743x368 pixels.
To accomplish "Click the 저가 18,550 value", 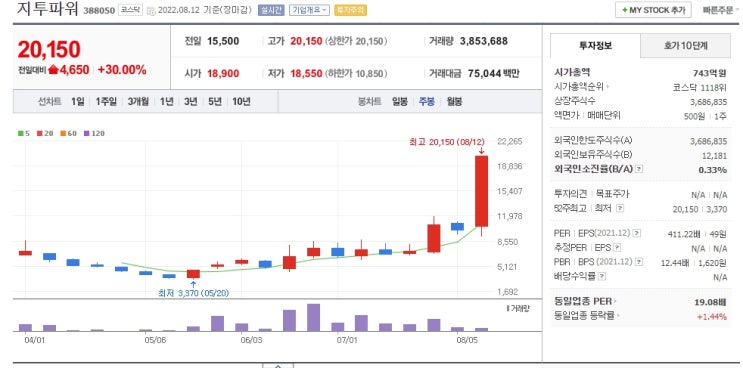I will (x=306, y=73).
